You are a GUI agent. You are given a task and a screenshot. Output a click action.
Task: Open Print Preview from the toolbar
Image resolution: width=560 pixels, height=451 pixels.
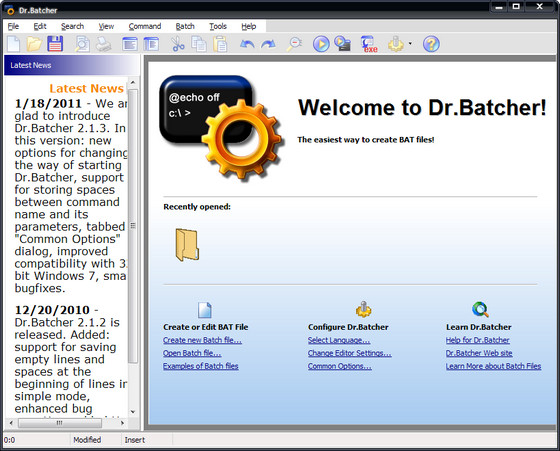pyautogui.click(x=82, y=44)
